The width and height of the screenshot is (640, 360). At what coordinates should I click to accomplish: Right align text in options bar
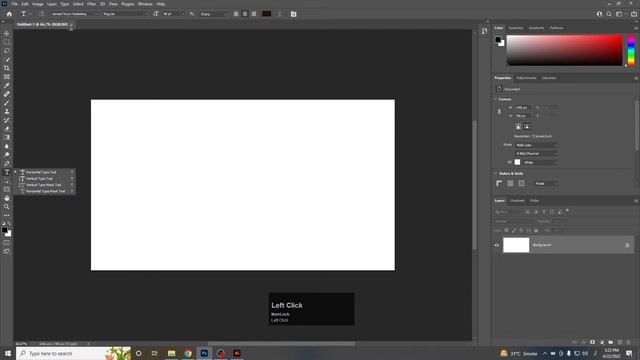coord(254,14)
